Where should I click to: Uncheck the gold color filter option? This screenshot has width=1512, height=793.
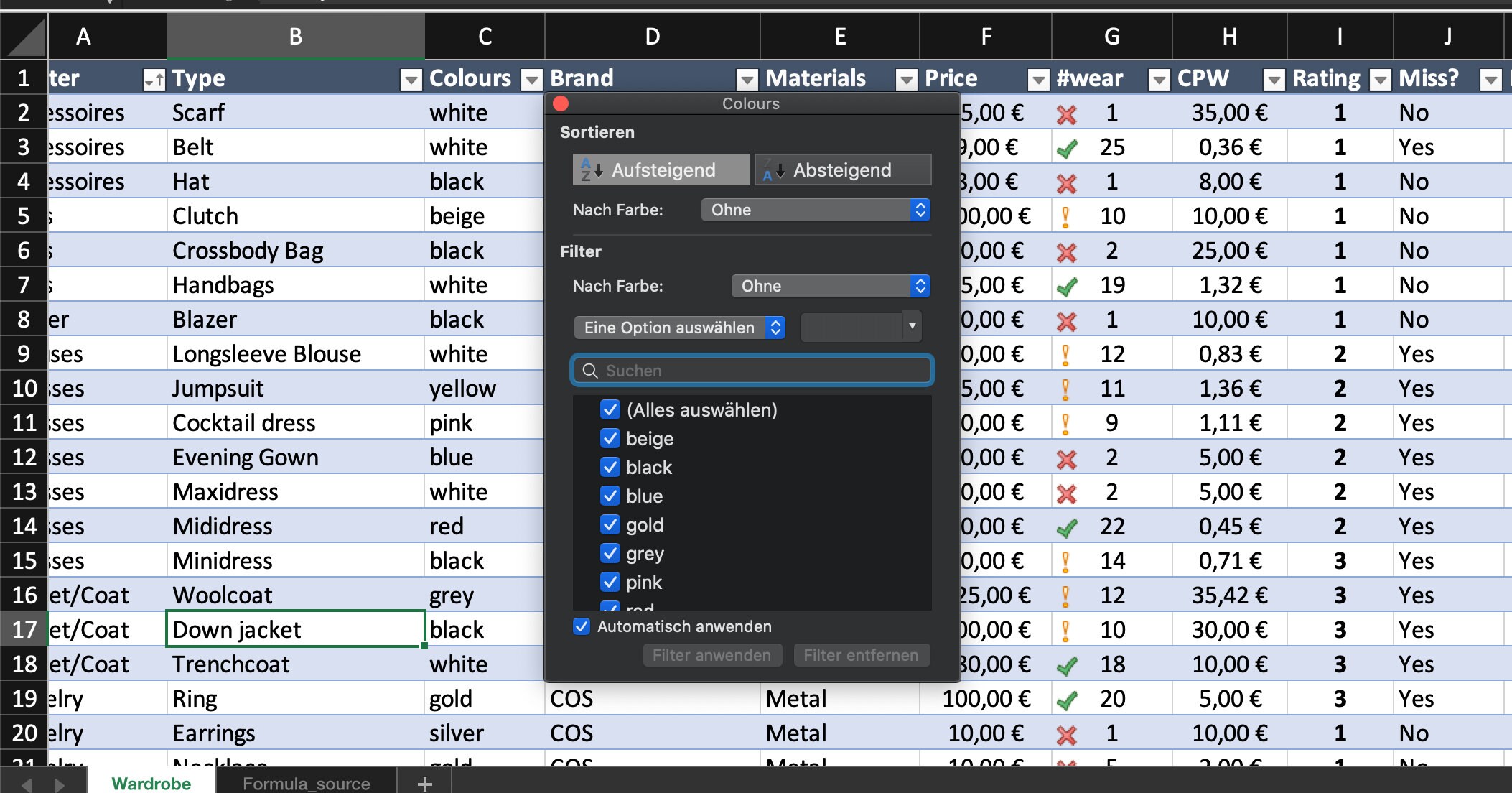coord(610,524)
